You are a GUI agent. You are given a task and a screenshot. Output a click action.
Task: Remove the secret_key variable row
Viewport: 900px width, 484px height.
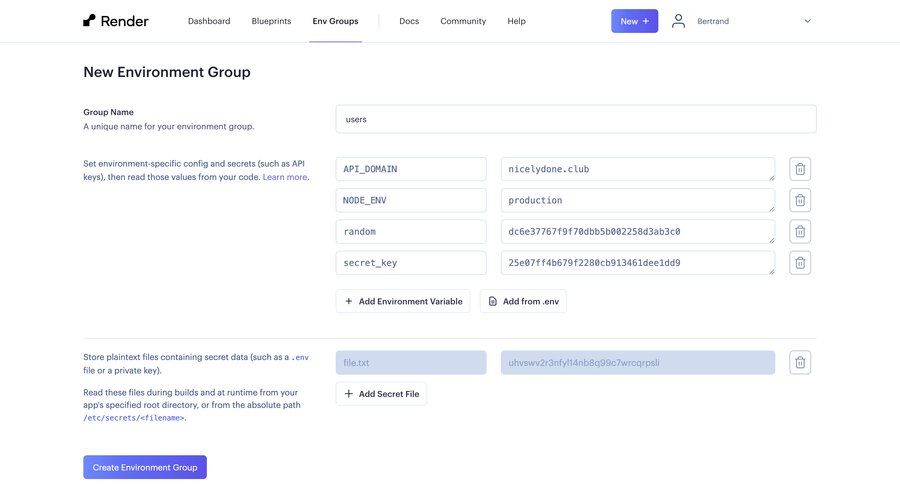800,263
